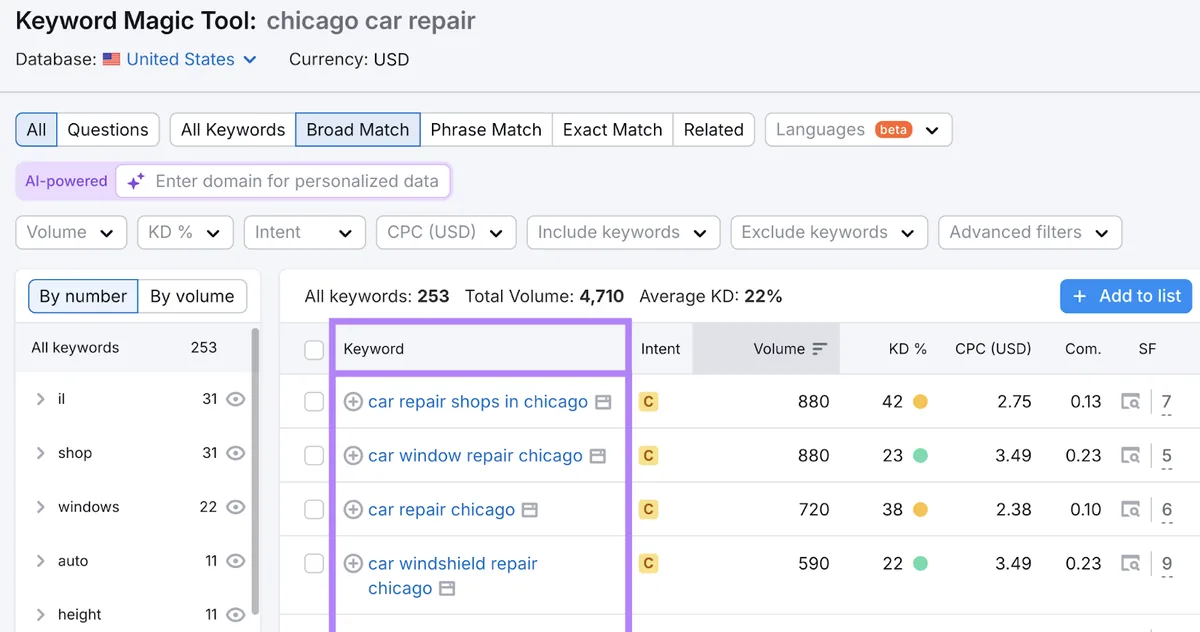Open the KD % filter dropdown
The width and height of the screenshot is (1200, 632).
pyautogui.click(x=185, y=232)
